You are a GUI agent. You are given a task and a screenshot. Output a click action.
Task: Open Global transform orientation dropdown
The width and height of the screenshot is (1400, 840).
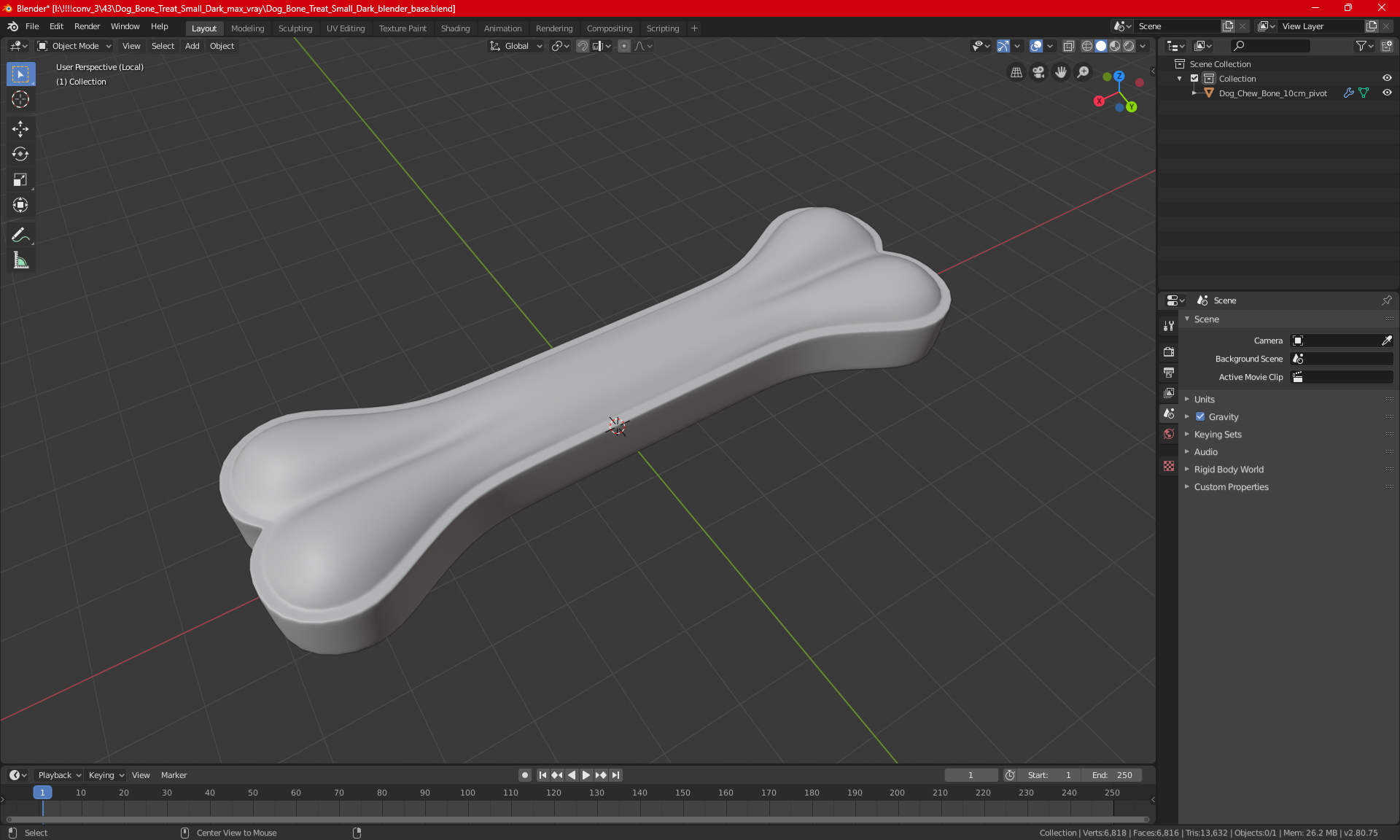click(516, 46)
